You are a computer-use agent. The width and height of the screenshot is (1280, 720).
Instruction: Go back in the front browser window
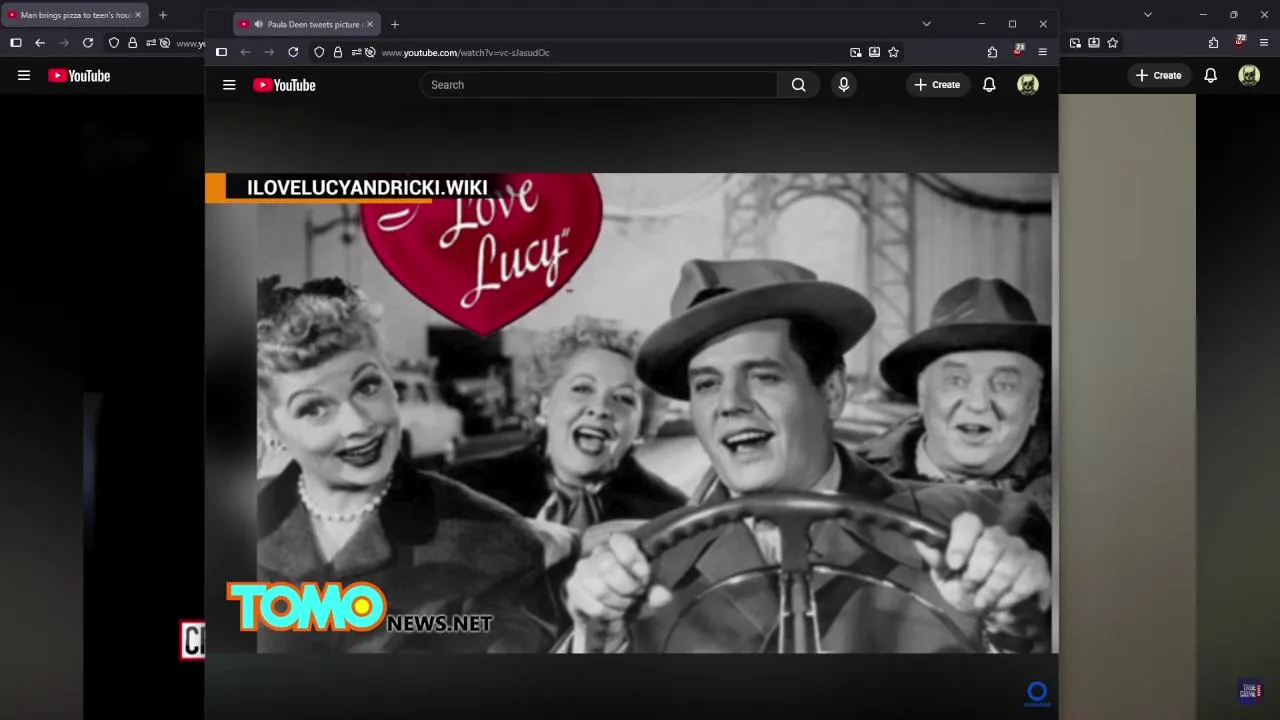coord(245,52)
